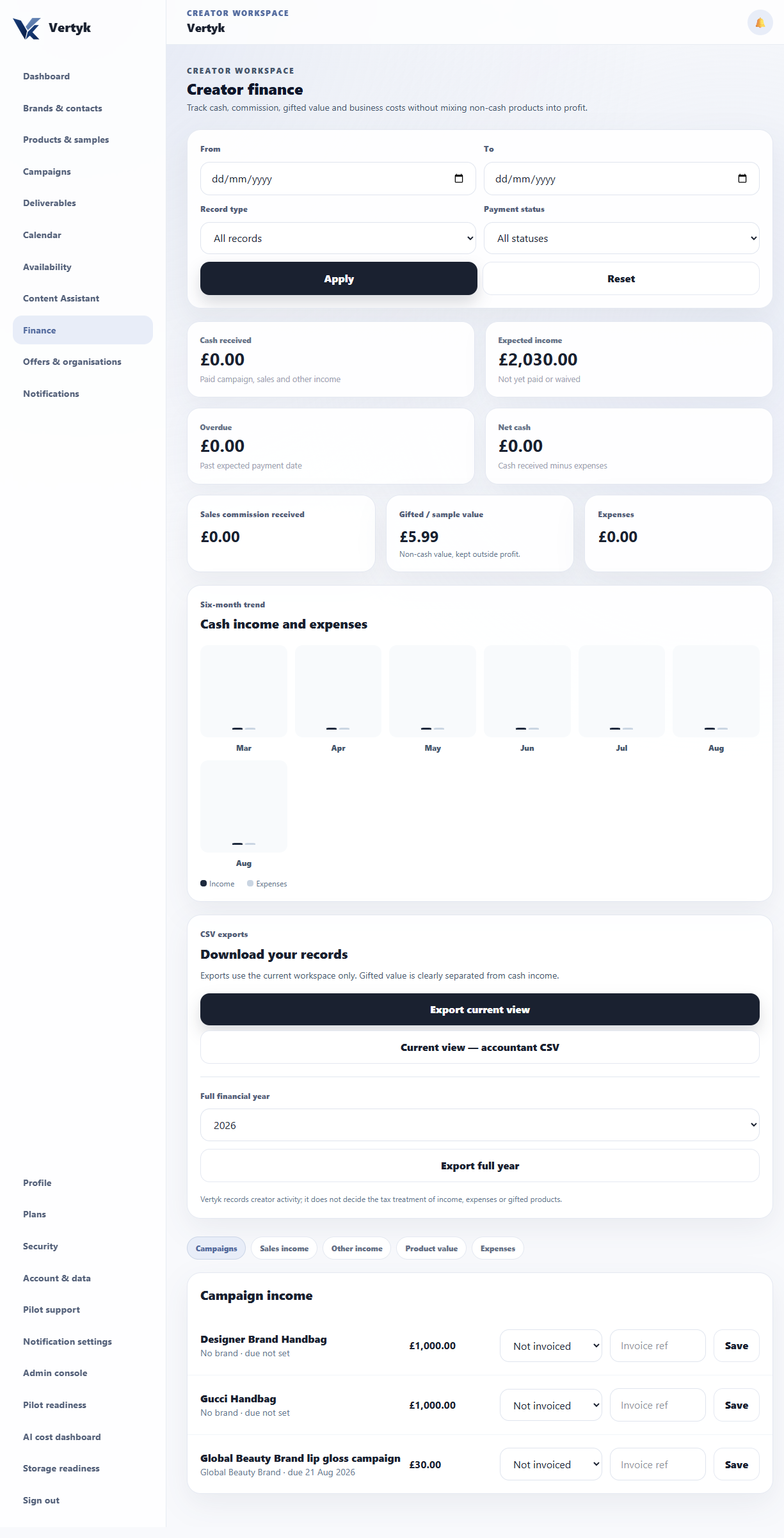The width and height of the screenshot is (784, 1538).
Task: Open the Full financial year dropdown
Action: [x=480, y=1125]
